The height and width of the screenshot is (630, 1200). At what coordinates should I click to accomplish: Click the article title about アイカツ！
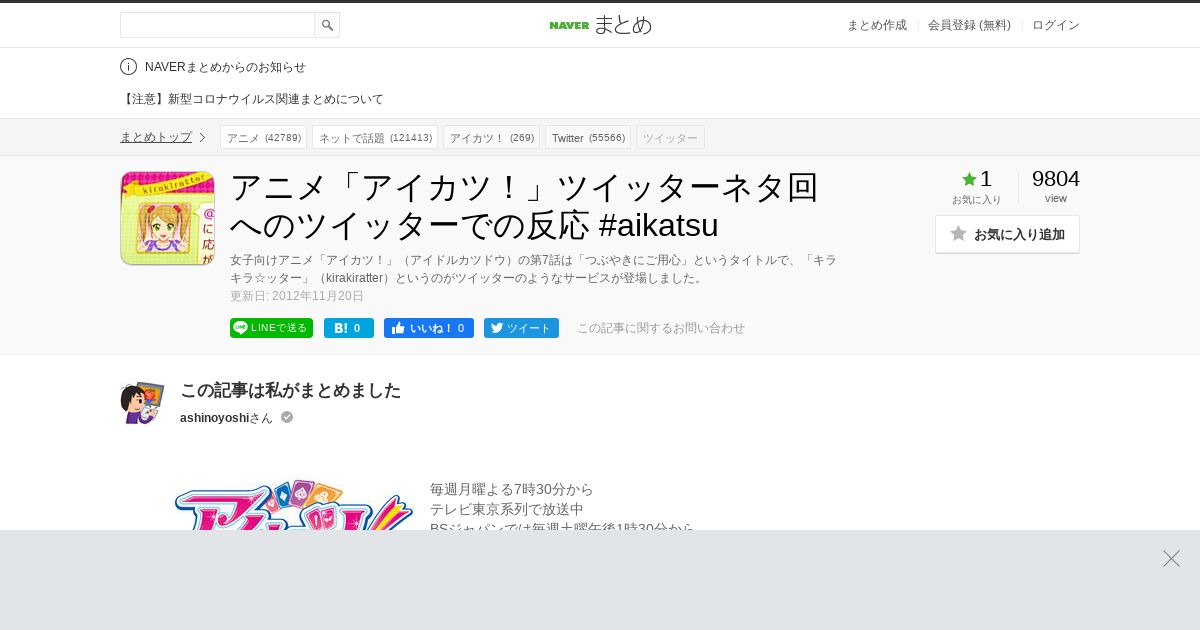click(524, 205)
